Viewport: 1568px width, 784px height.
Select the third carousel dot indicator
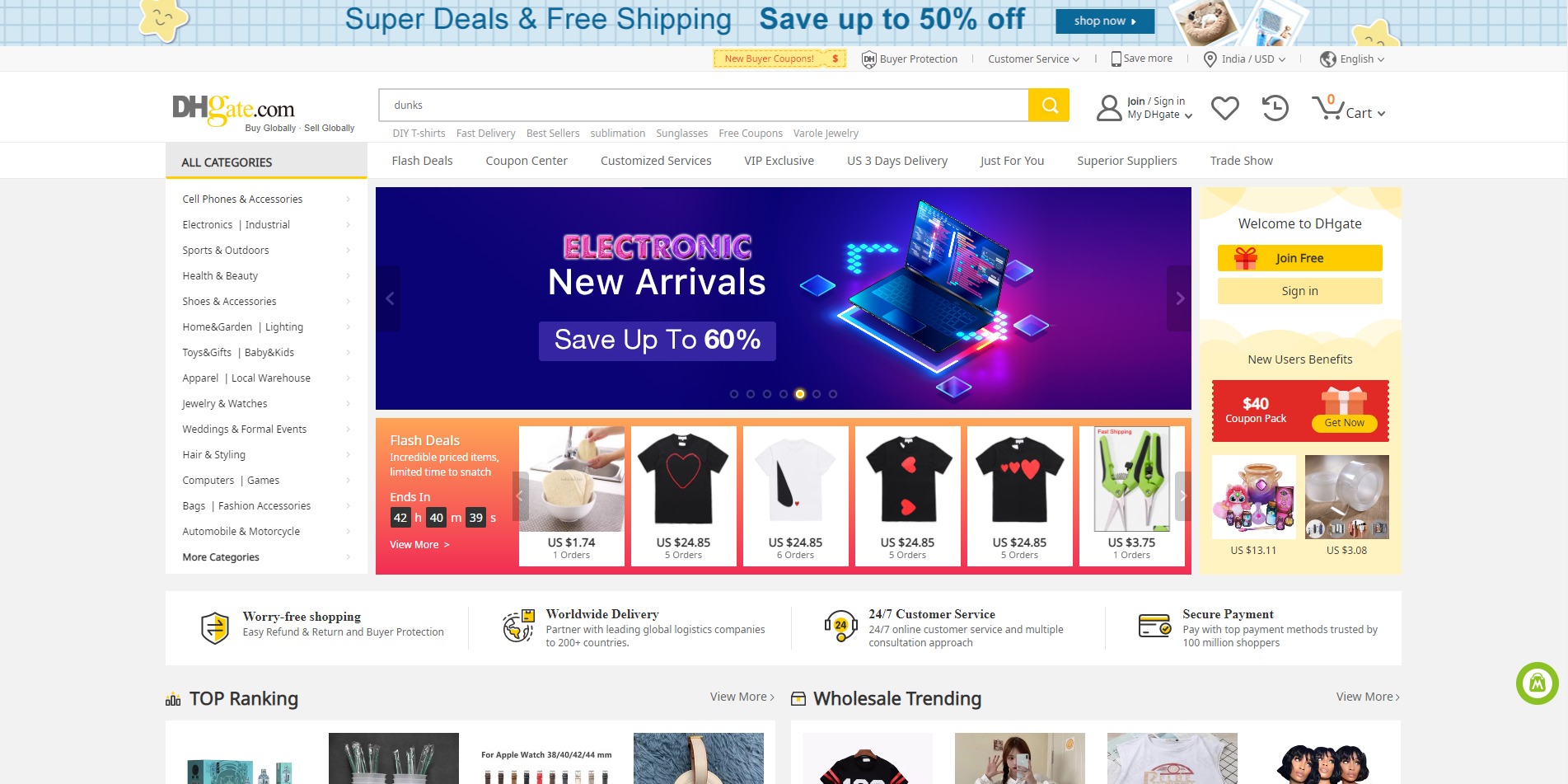[x=767, y=394]
